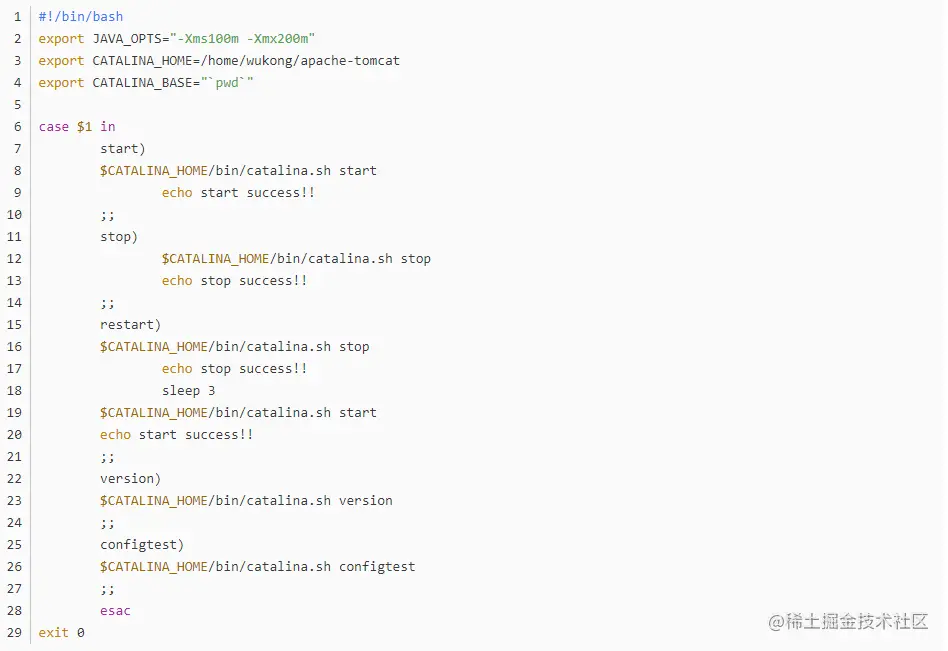
Task: Click the #!/bin/bash shebang line
Action: tap(81, 17)
